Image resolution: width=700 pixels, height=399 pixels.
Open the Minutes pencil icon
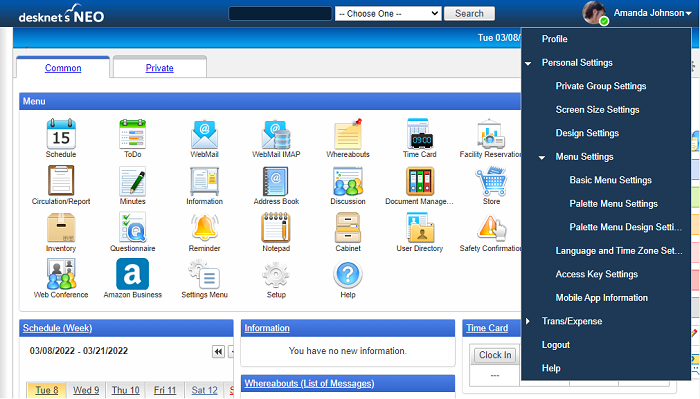pyautogui.click(x=133, y=181)
